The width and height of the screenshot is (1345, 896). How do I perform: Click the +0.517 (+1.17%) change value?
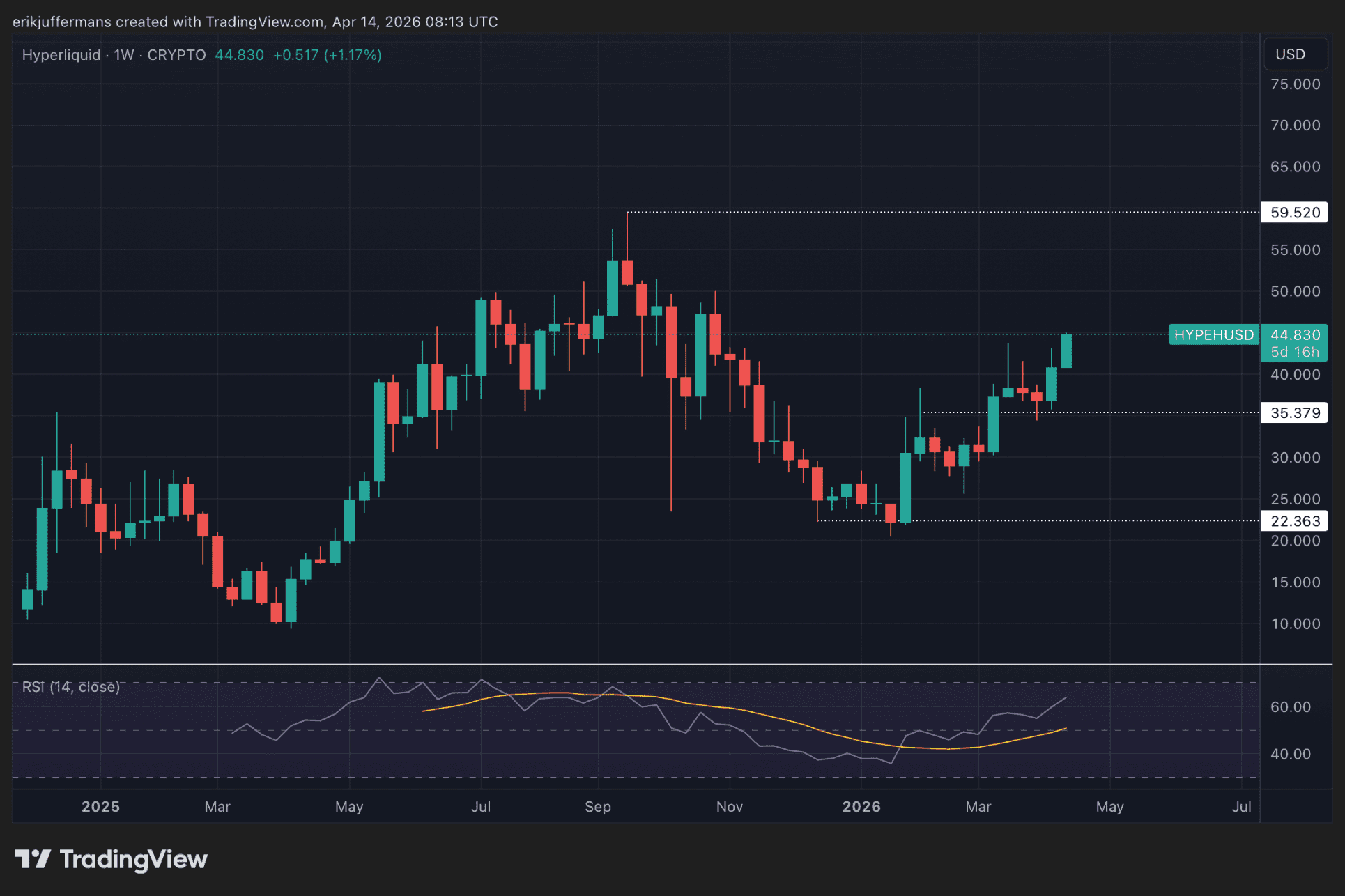click(327, 55)
